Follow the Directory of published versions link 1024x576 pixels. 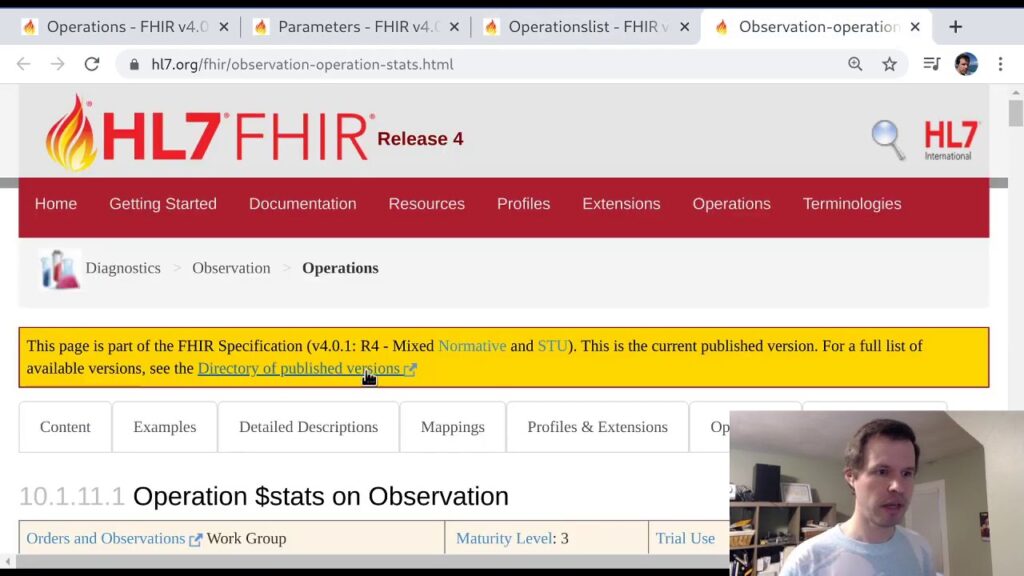[x=298, y=369]
